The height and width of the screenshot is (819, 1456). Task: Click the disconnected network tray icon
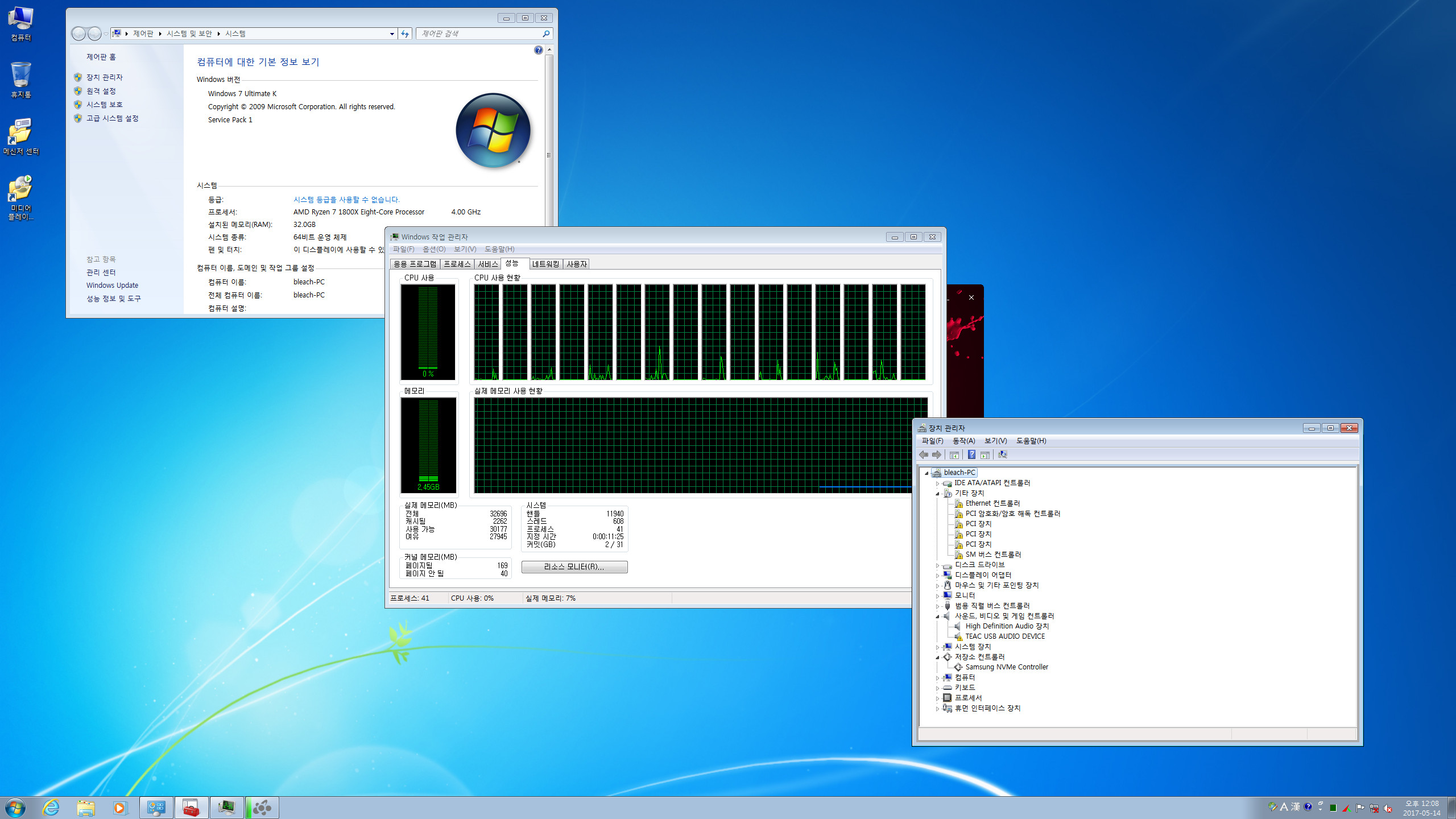pos(1374,808)
